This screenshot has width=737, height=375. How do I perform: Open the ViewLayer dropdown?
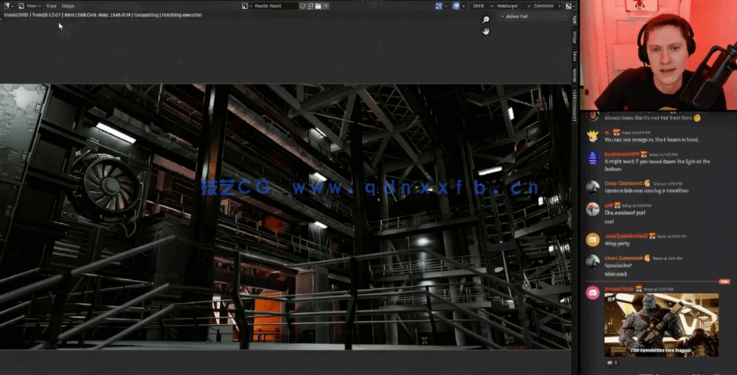(513, 6)
